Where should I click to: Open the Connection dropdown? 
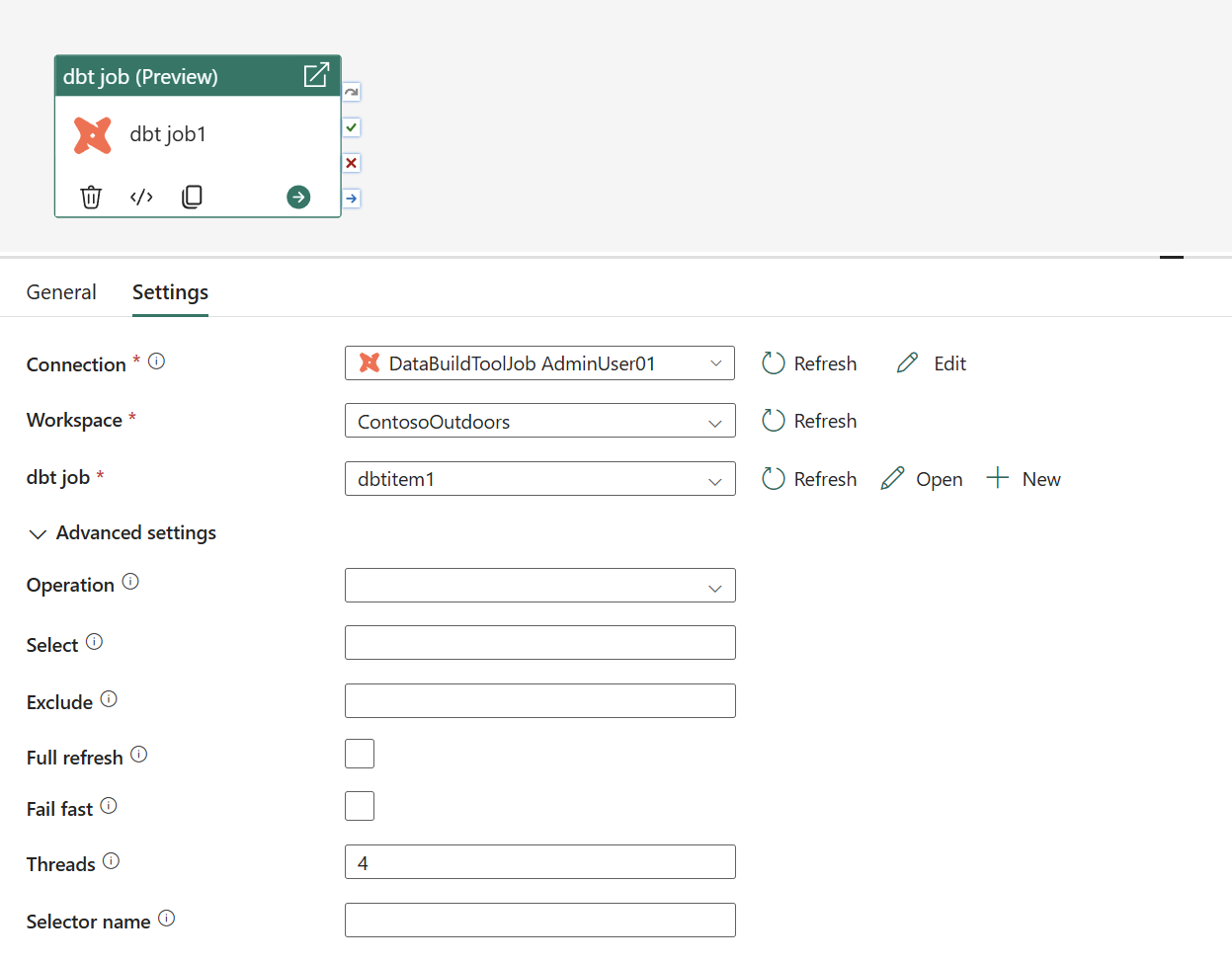coord(539,363)
